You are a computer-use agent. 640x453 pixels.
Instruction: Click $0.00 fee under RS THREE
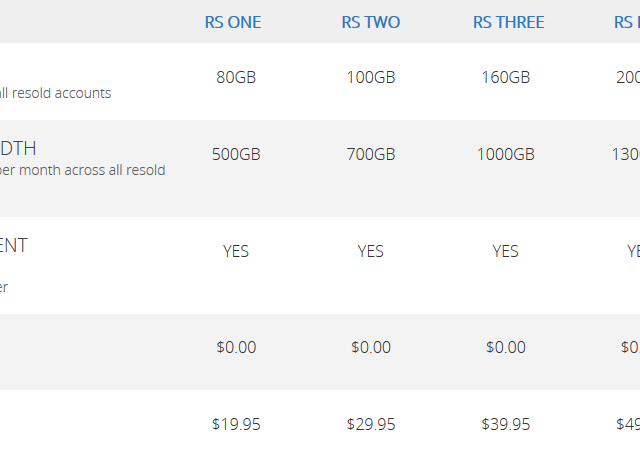(506, 347)
